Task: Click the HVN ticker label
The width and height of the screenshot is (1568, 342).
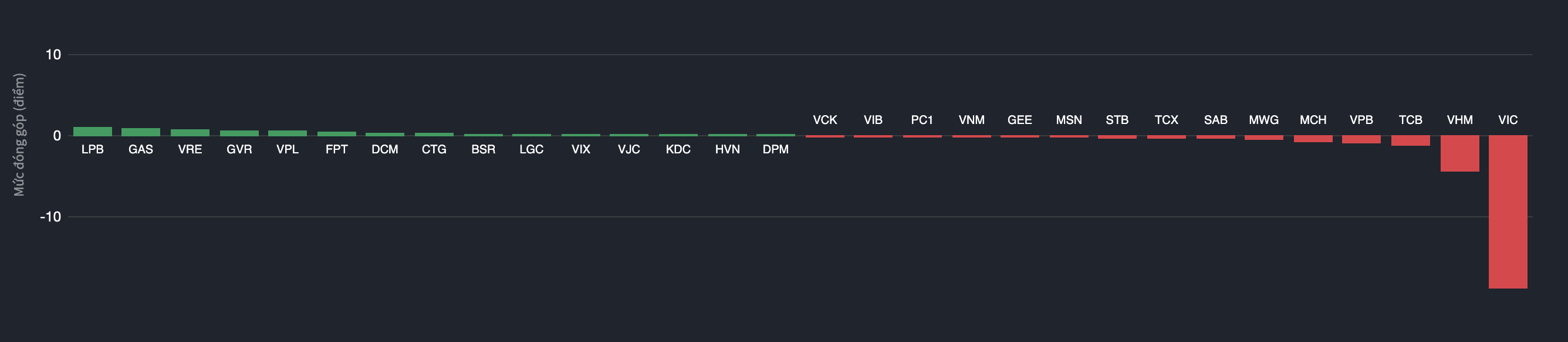Action: (x=726, y=149)
